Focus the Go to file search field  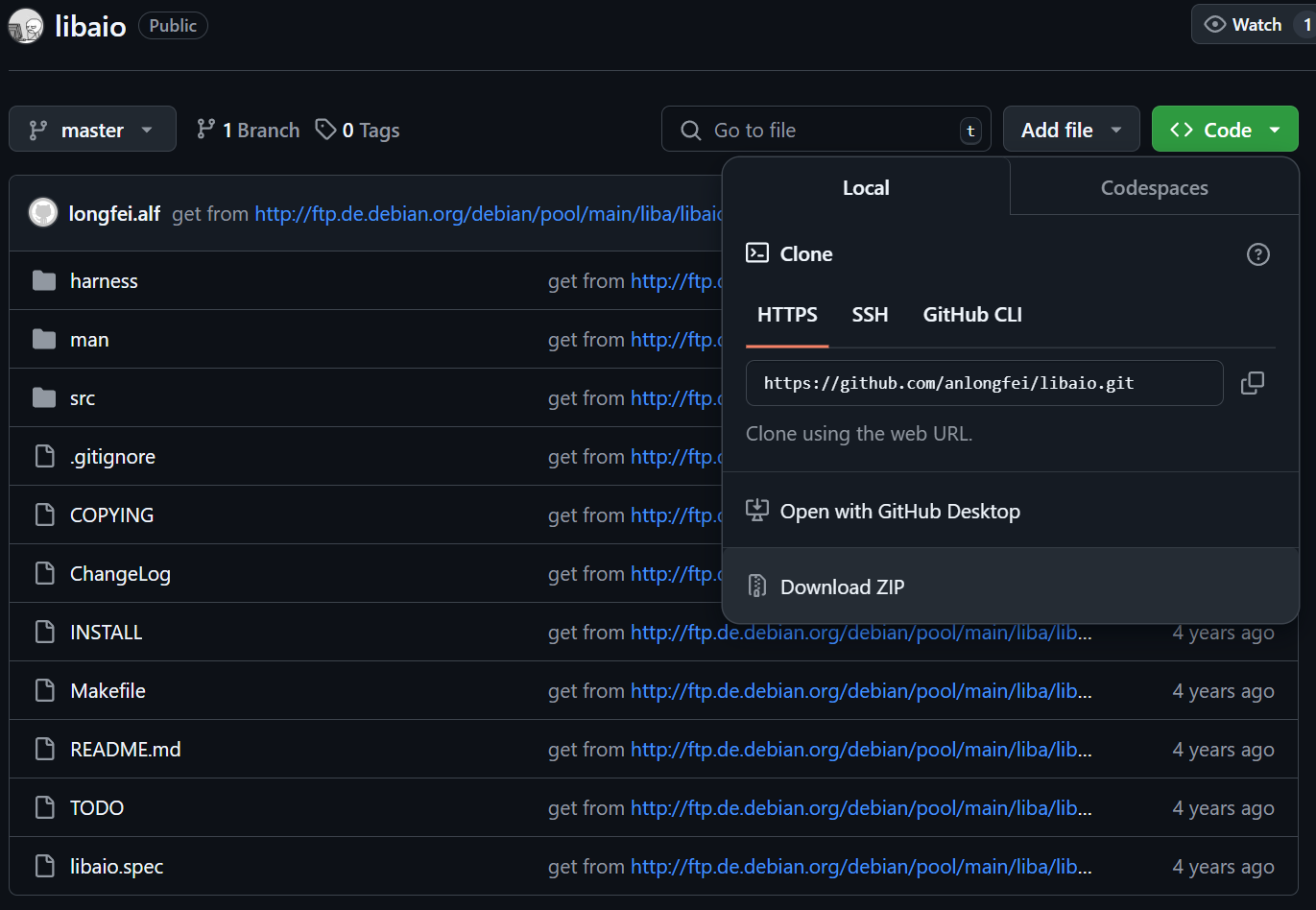825,129
